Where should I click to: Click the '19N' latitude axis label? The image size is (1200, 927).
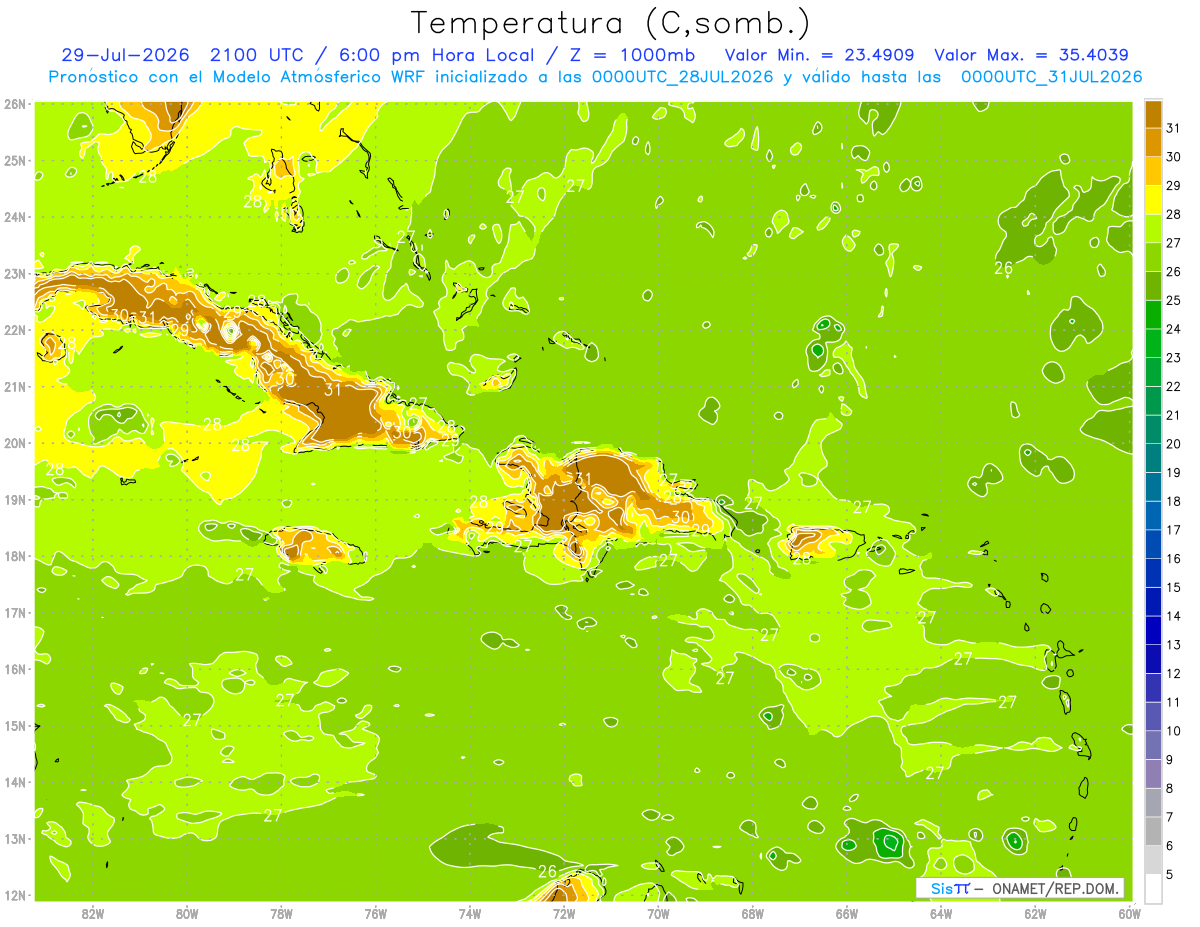click(x=14, y=499)
